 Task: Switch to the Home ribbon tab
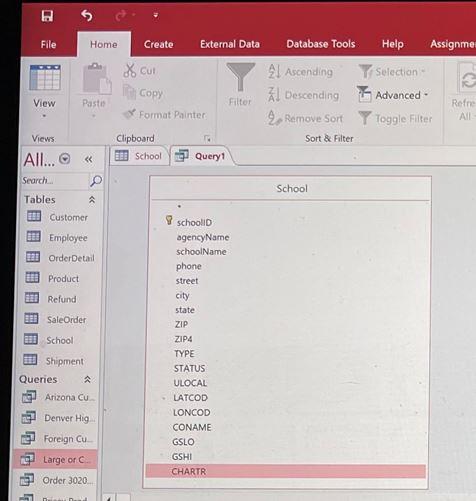click(104, 44)
